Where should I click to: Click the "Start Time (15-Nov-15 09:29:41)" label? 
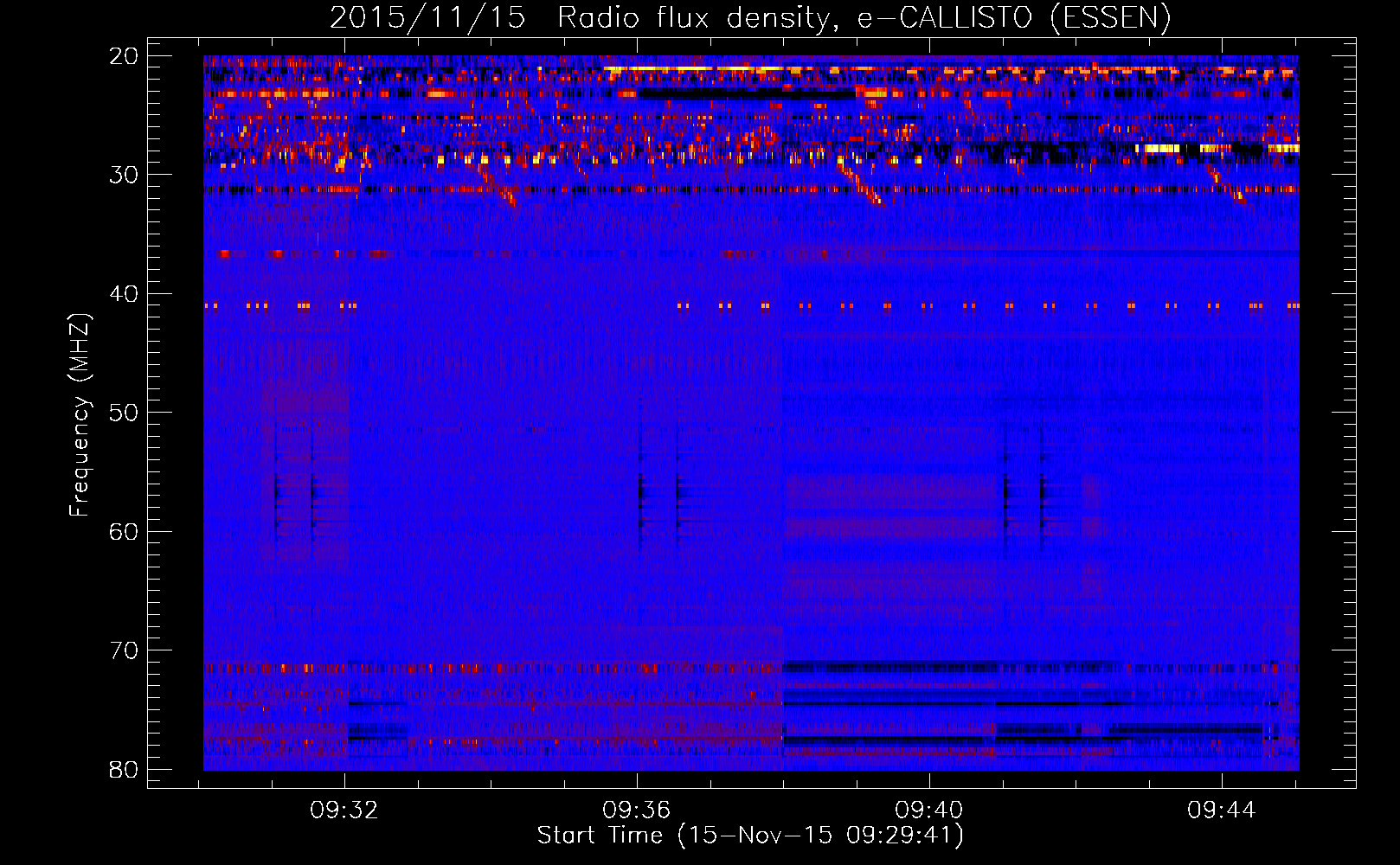pos(750,836)
